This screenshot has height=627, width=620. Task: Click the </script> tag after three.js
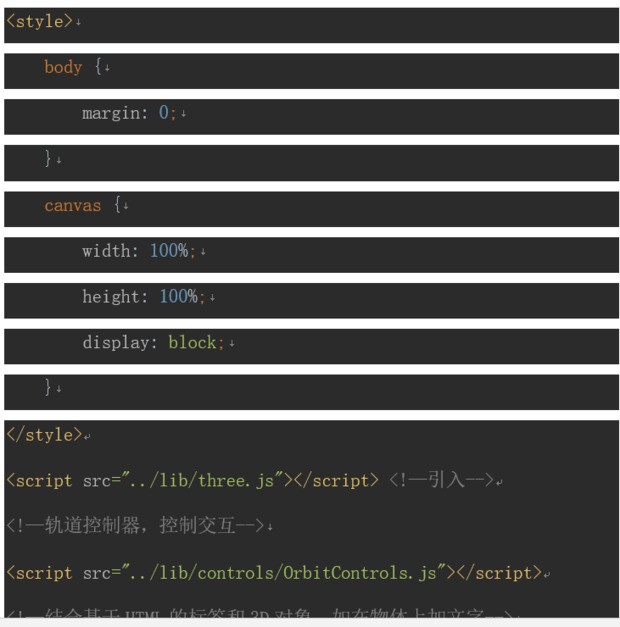point(333,481)
